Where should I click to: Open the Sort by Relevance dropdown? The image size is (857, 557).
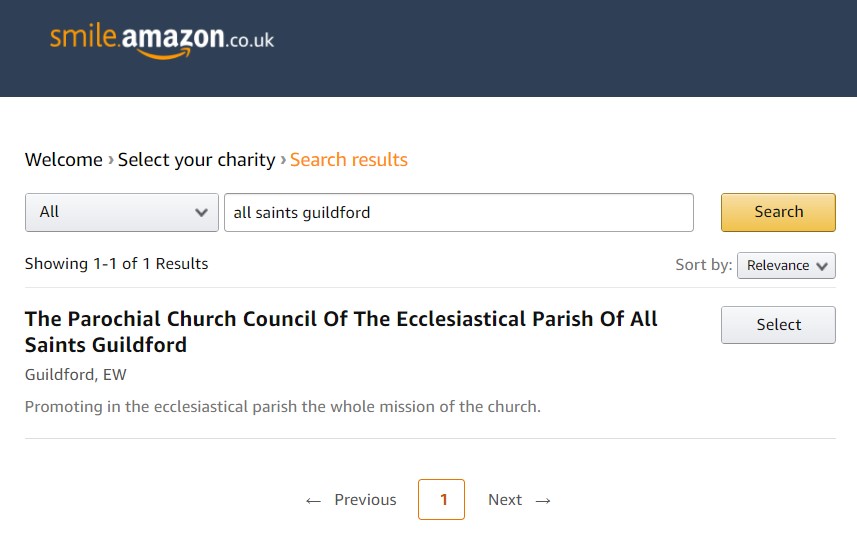click(786, 266)
